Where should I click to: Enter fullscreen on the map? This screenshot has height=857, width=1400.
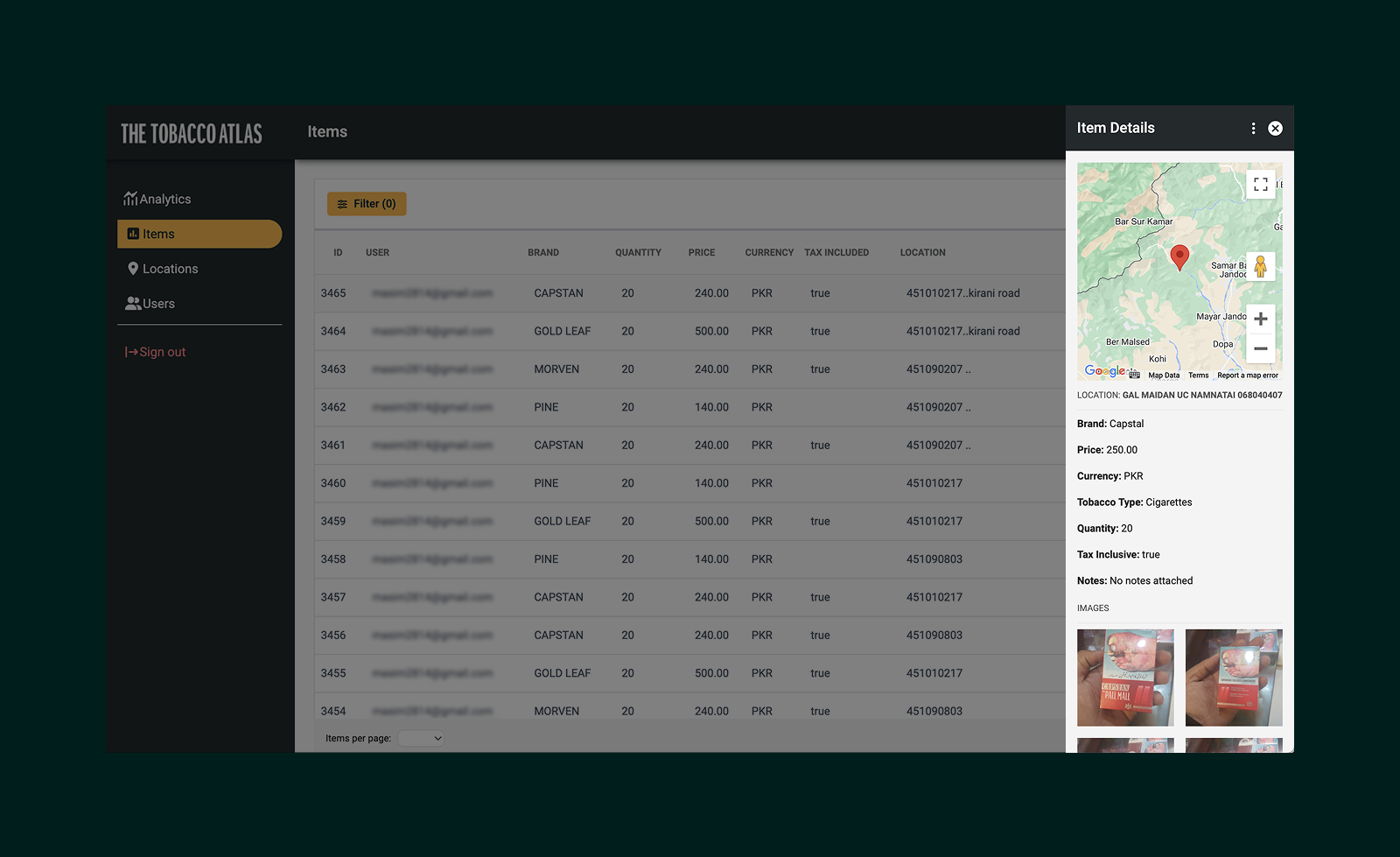(1261, 184)
